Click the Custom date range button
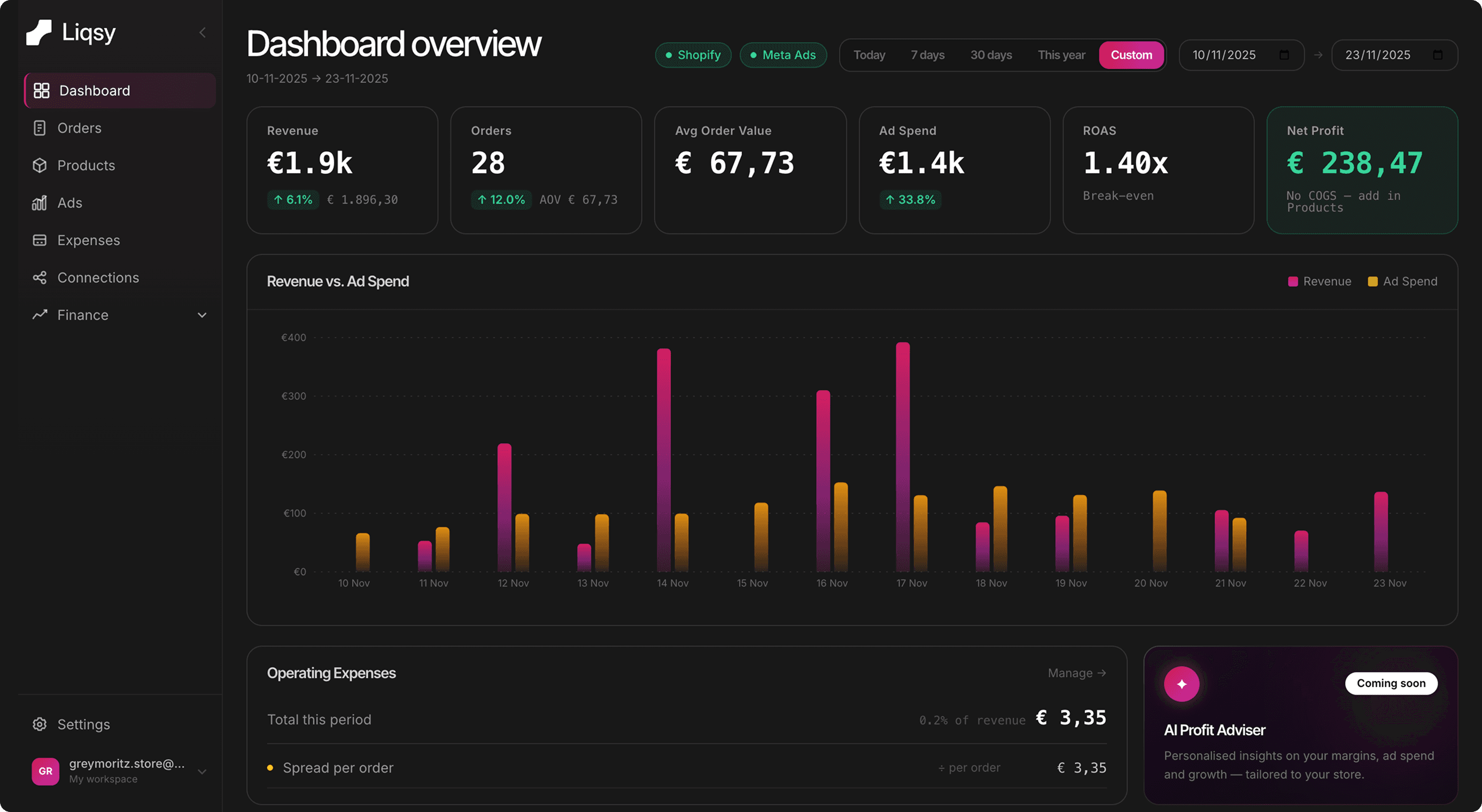Viewport: 1482px width, 812px height. click(1131, 54)
